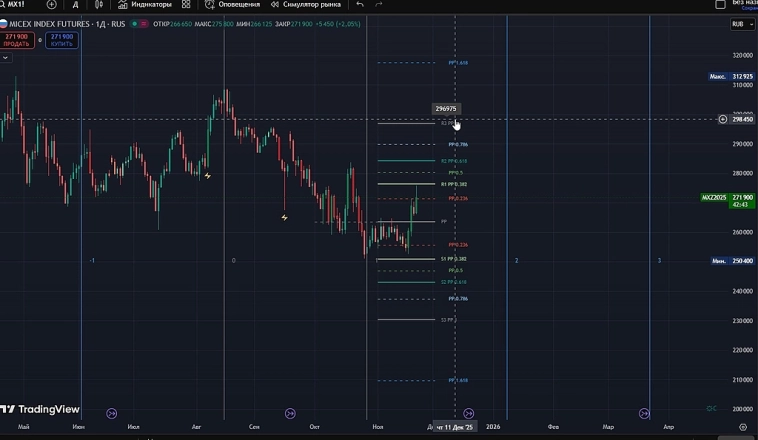Select the layout square icon
This screenshot has width=758, height=440.
[720, 5]
